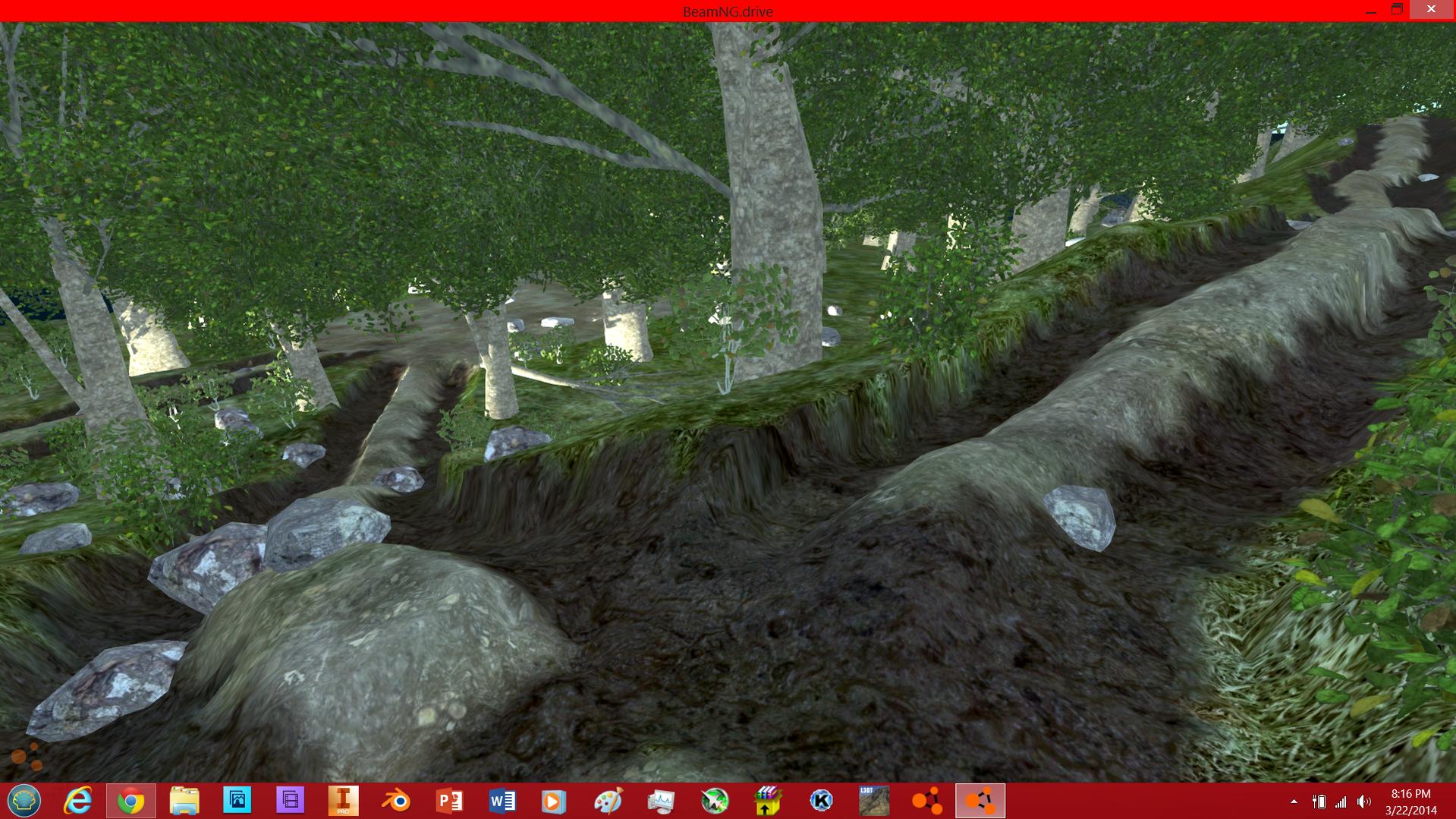Open the speaker volume control
1456x819 pixels.
pos(1364,802)
